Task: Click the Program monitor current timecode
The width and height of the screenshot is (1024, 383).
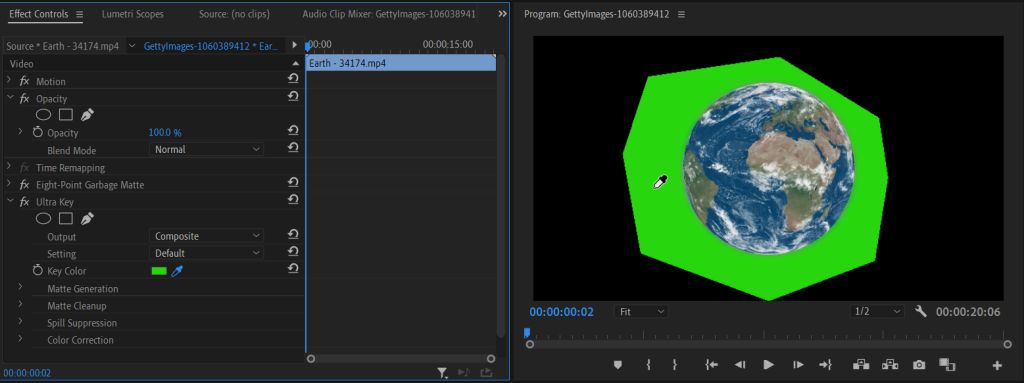Action: pyautogui.click(x=561, y=312)
